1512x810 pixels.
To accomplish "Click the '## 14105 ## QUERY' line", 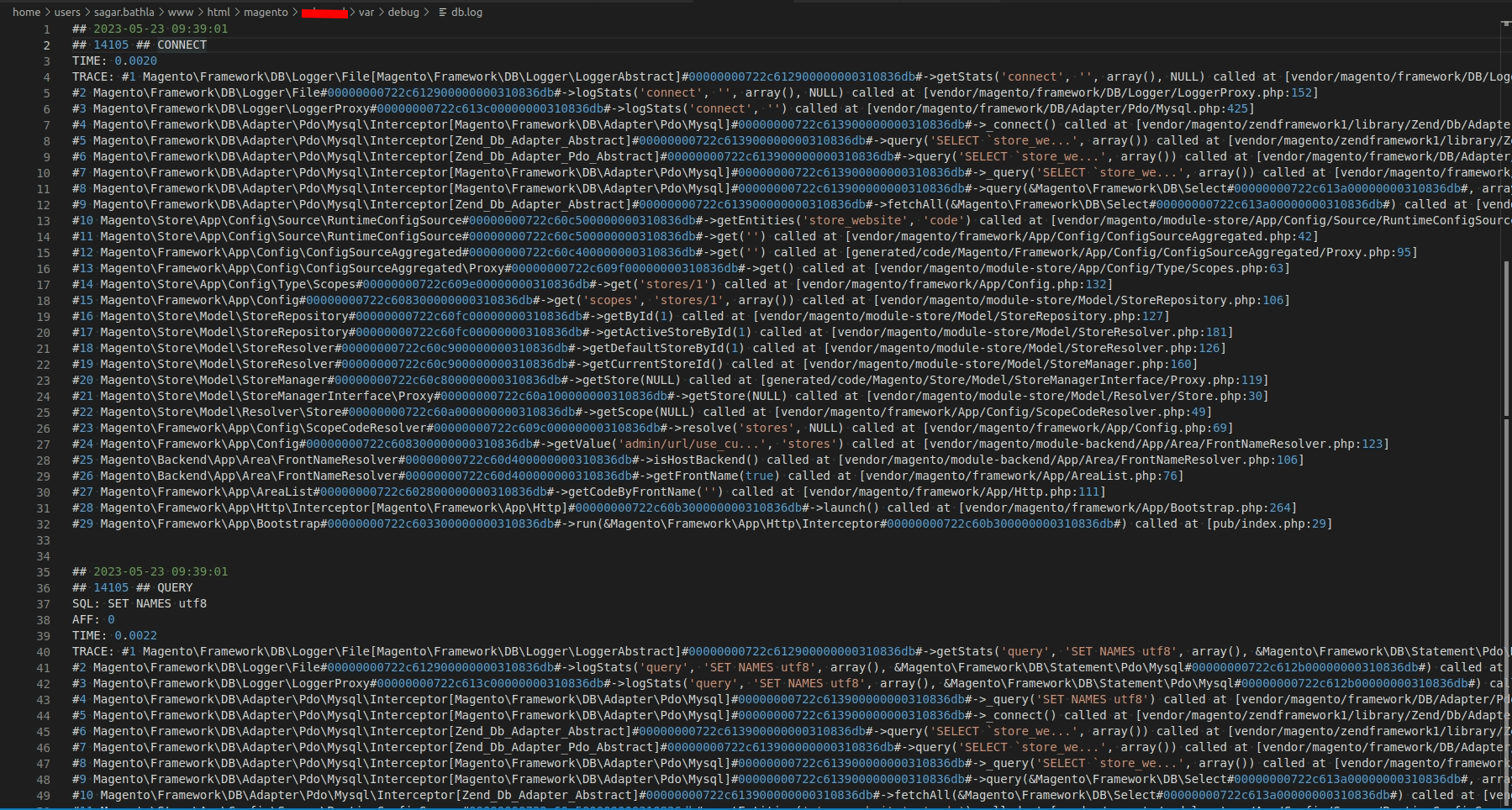I will click(133, 587).
